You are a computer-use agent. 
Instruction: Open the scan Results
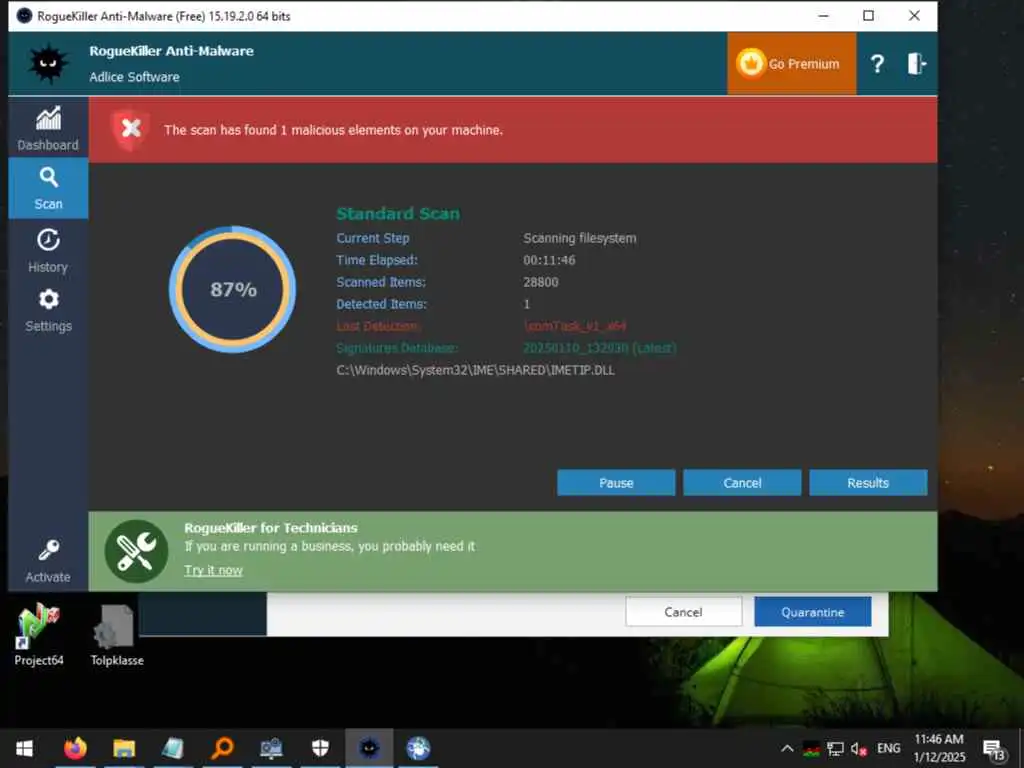click(x=868, y=483)
